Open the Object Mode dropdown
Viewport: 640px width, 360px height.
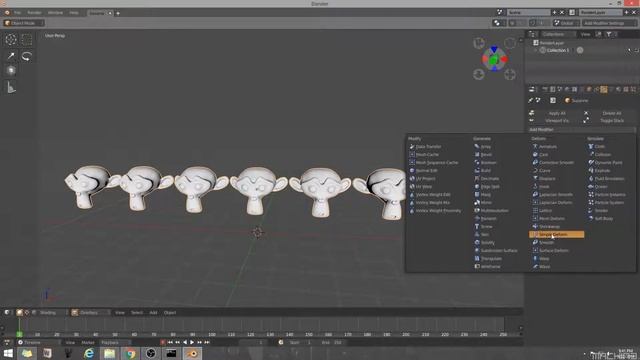[x=24, y=23]
